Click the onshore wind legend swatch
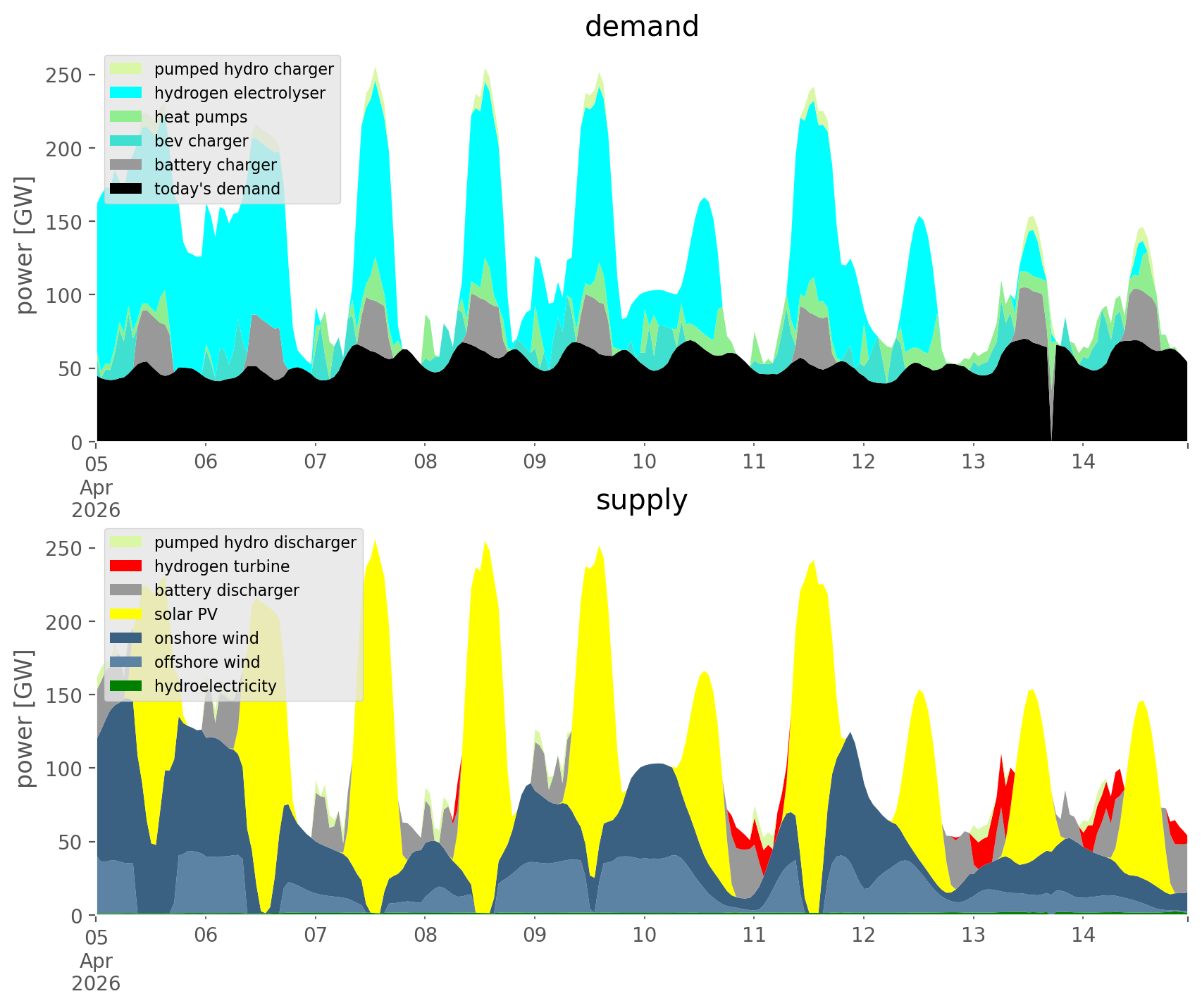This screenshot has height=1008, width=1202. pyautogui.click(x=126, y=638)
